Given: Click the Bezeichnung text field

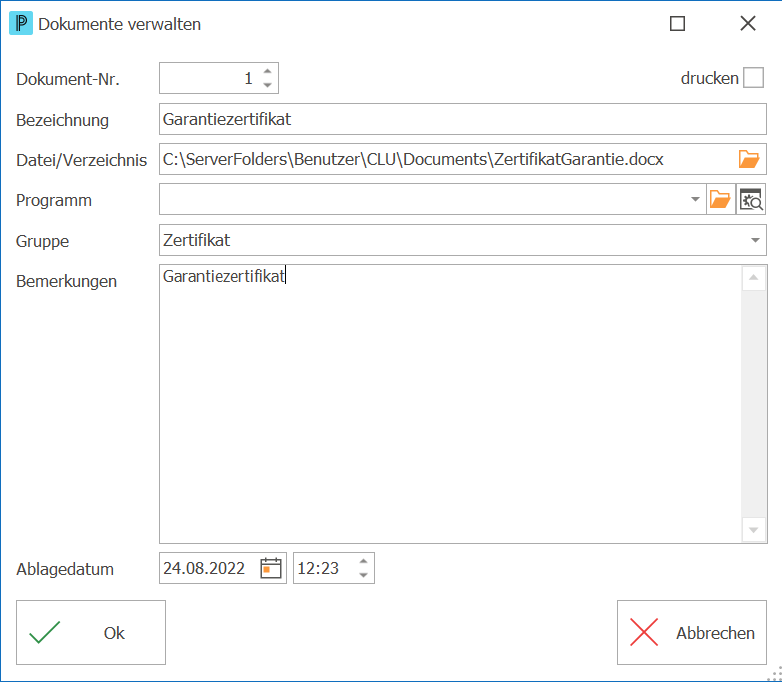Looking at the screenshot, I should [x=462, y=119].
